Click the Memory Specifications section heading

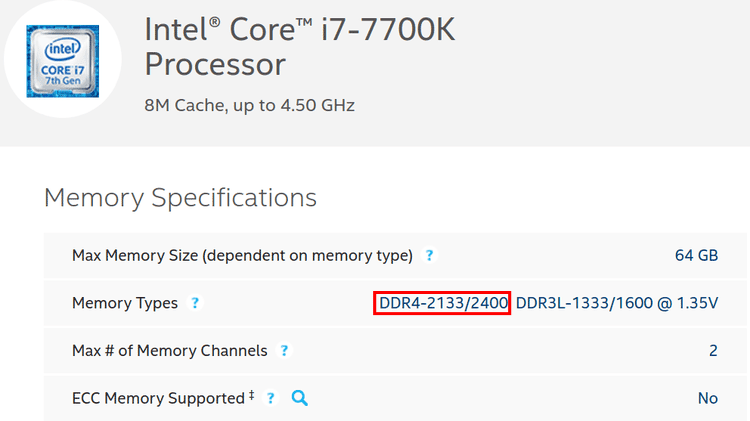[180, 198]
